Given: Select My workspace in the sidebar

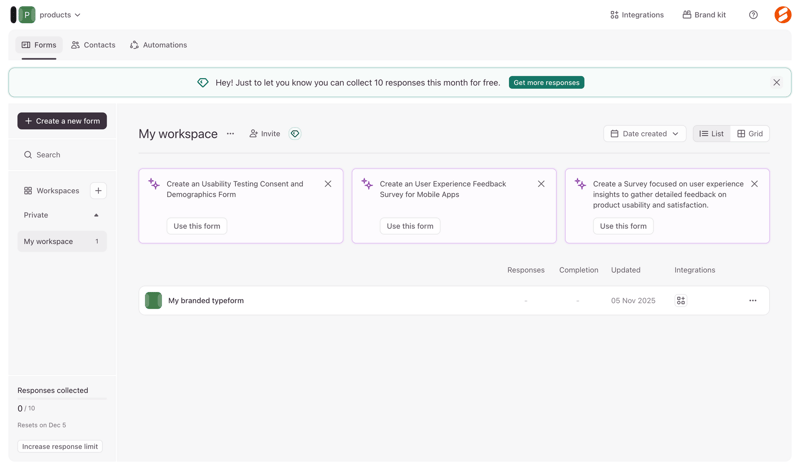Looking at the screenshot, I should [62, 241].
